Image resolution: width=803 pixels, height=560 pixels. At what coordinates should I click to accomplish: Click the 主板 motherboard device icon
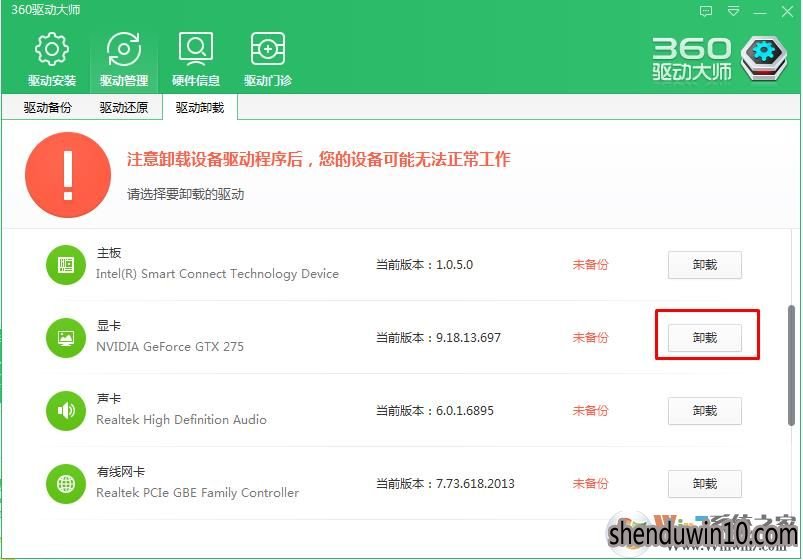point(66,265)
